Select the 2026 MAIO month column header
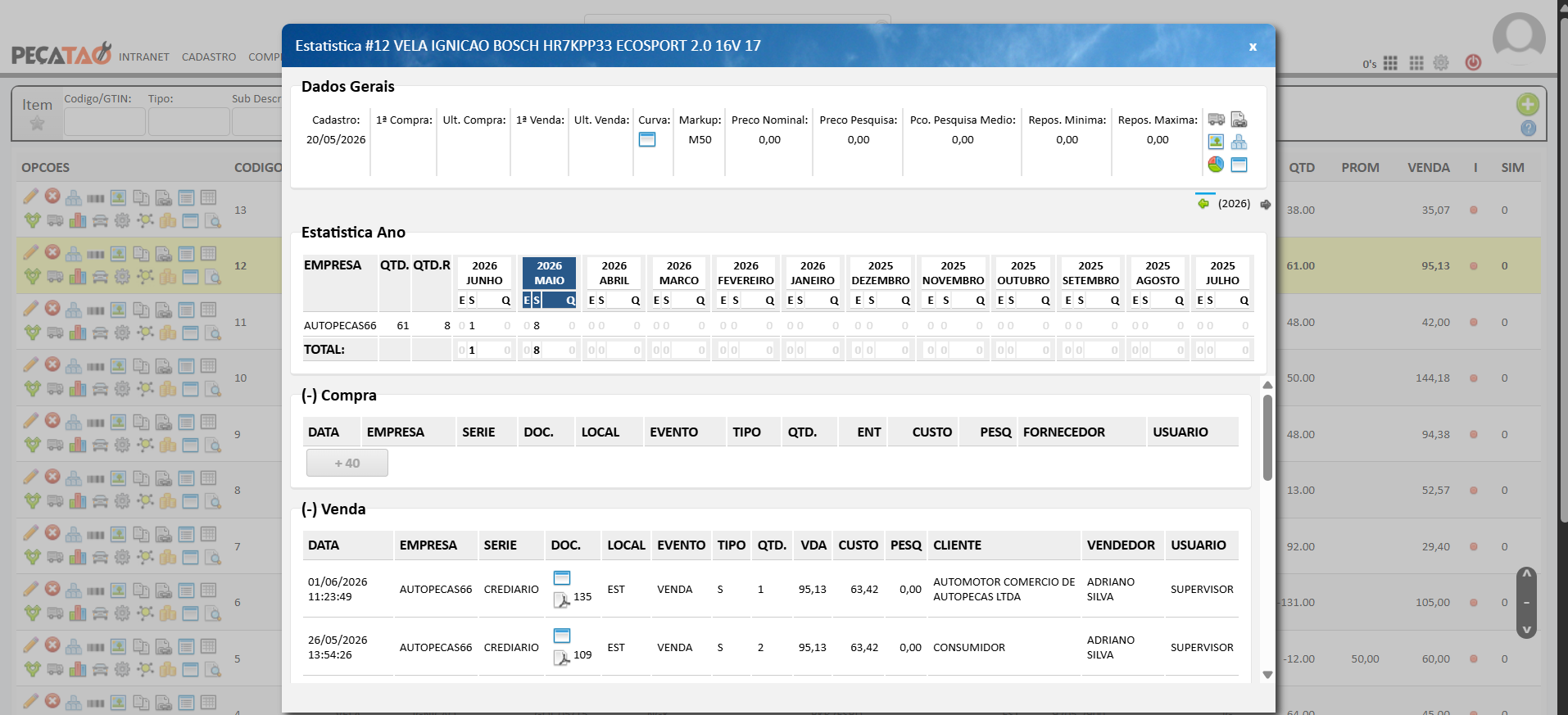This screenshot has height=715, width=1568. pyautogui.click(x=549, y=273)
